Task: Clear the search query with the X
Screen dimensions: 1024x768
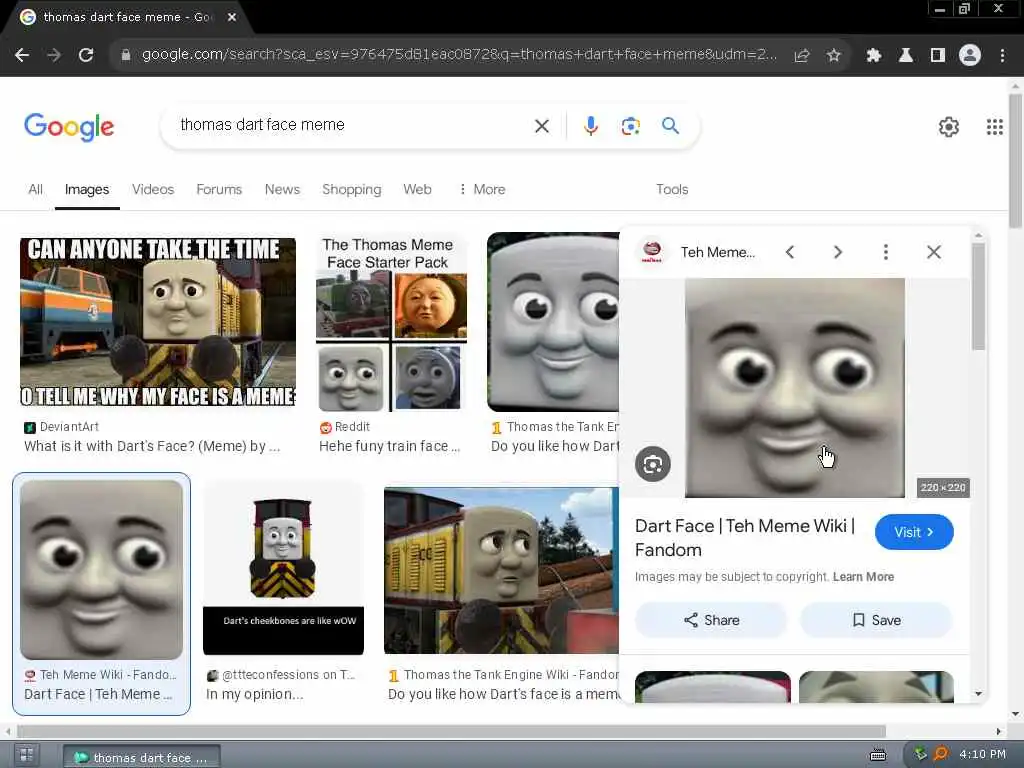Action: 542,126
